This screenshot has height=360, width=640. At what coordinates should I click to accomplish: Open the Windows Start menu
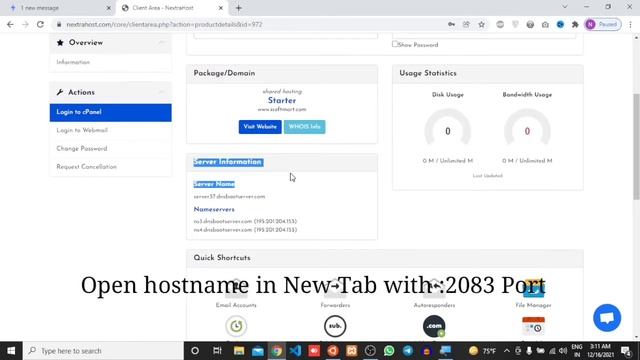point(11,351)
